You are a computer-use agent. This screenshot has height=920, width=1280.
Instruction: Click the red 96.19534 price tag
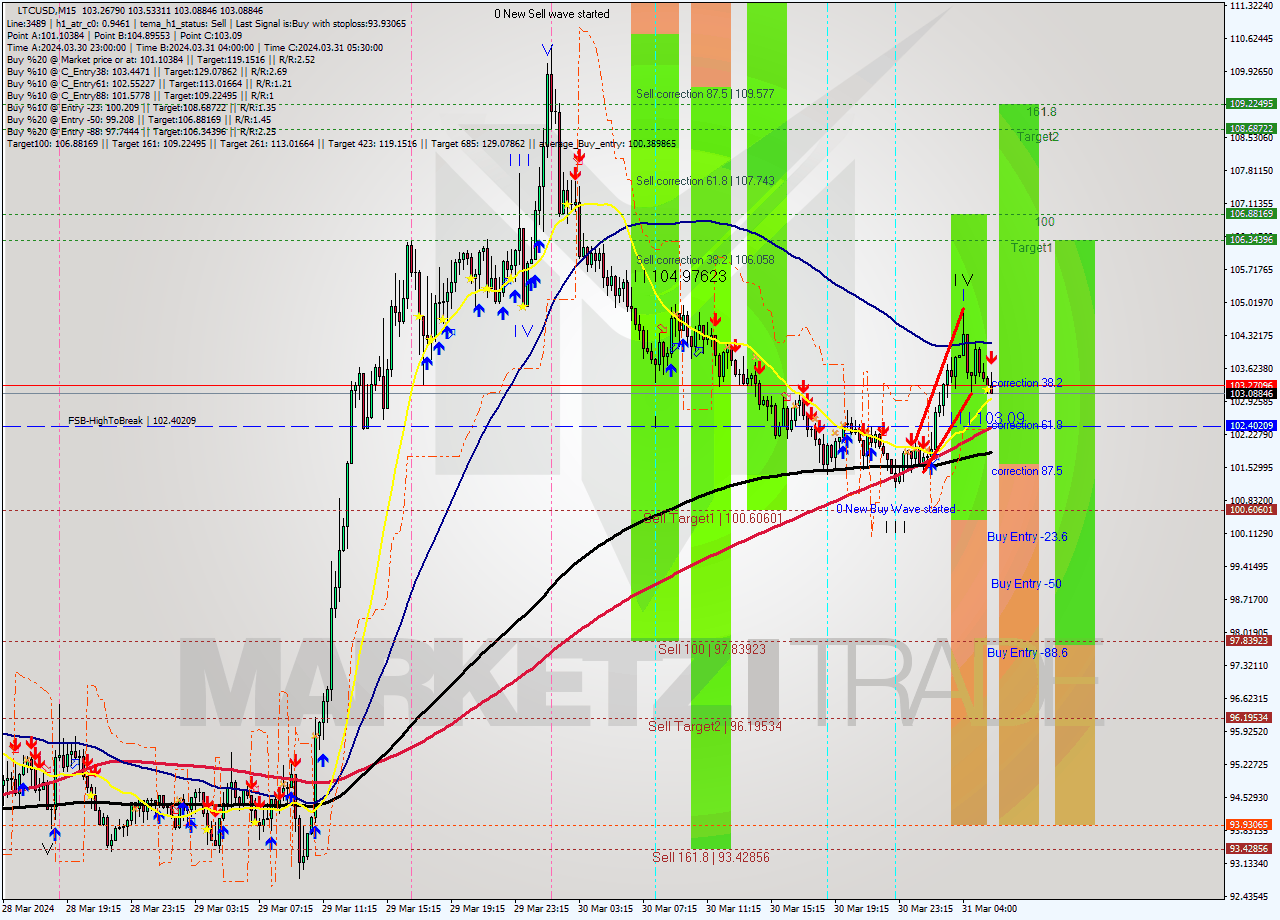tap(1250, 717)
